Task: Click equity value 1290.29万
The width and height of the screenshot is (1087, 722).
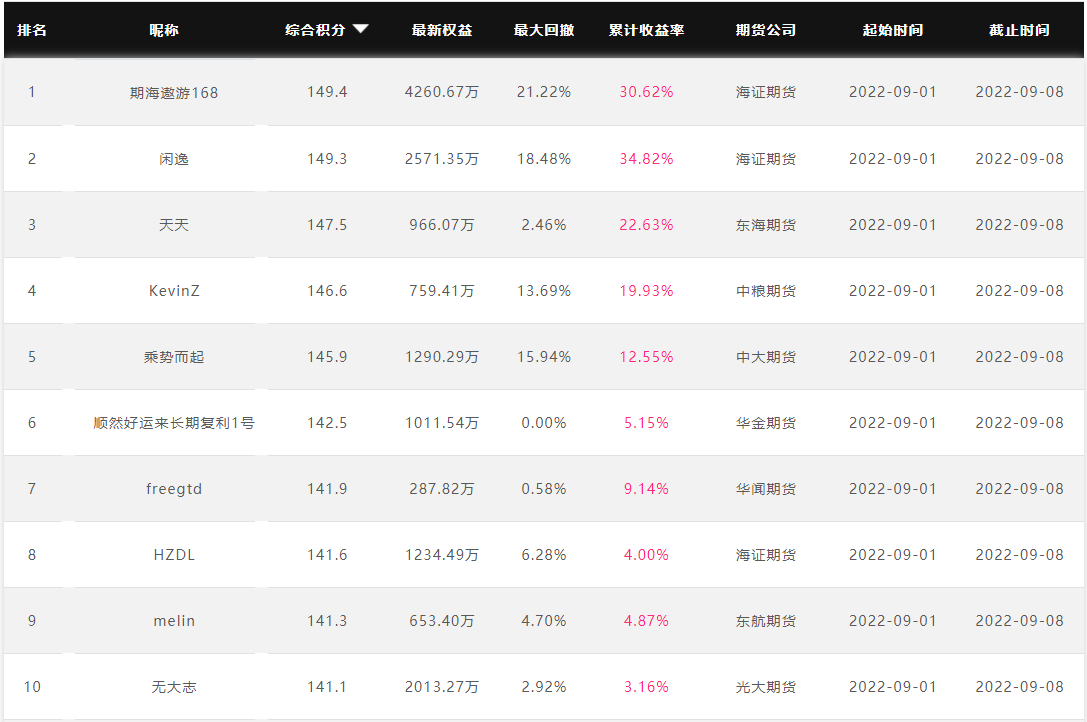Action: click(442, 356)
